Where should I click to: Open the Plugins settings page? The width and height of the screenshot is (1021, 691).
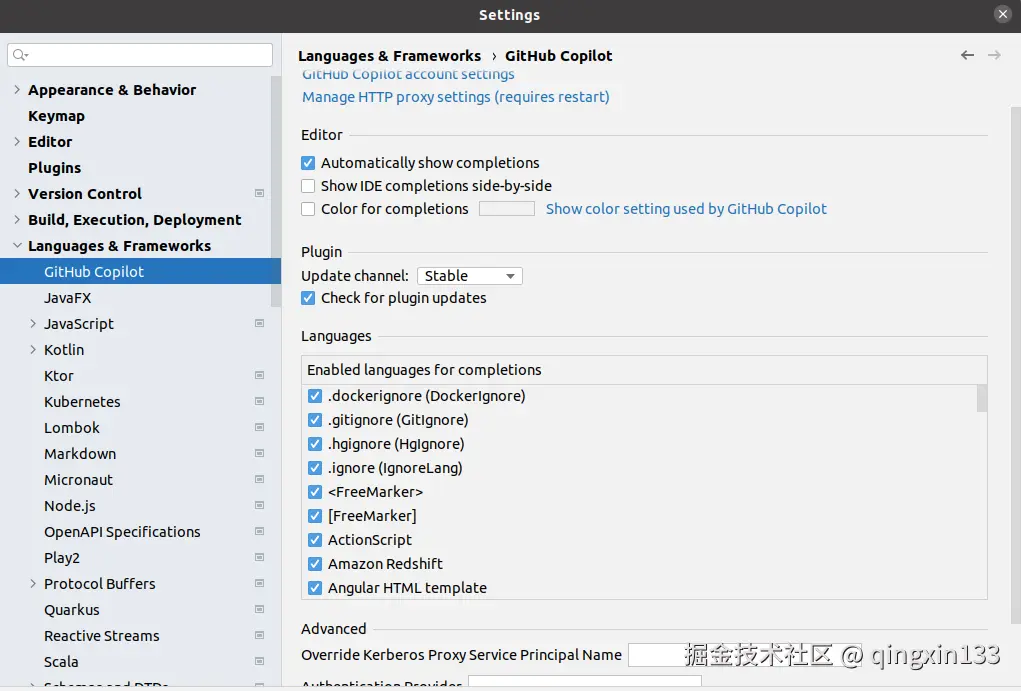click(x=54, y=168)
